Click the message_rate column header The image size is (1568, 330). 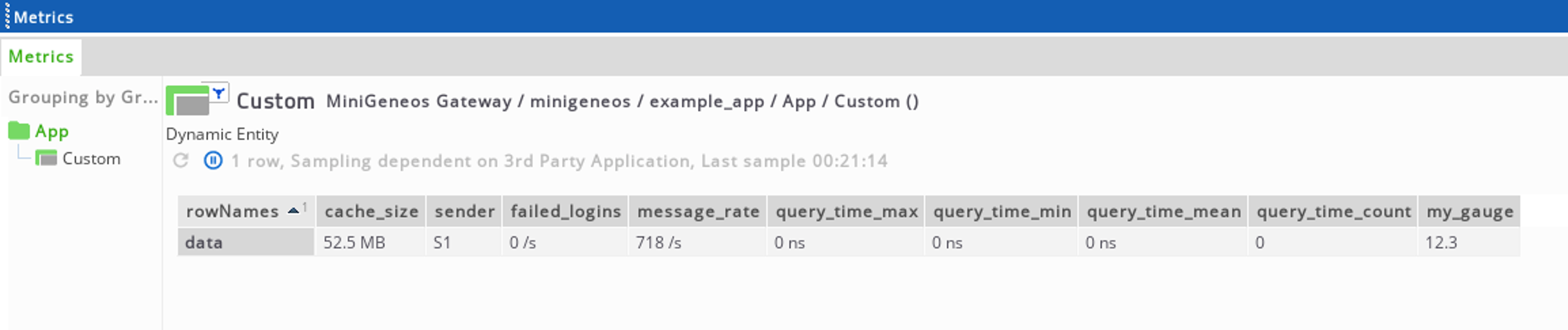pyautogui.click(x=698, y=212)
